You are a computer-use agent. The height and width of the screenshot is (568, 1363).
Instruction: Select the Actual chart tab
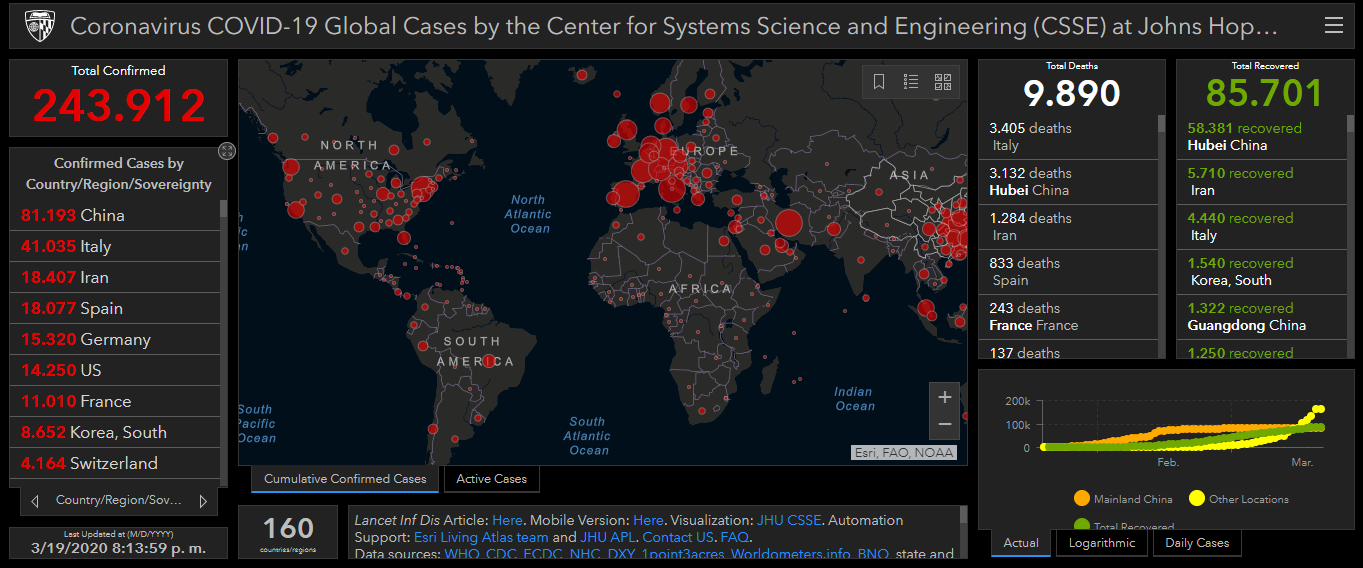pos(1021,543)
